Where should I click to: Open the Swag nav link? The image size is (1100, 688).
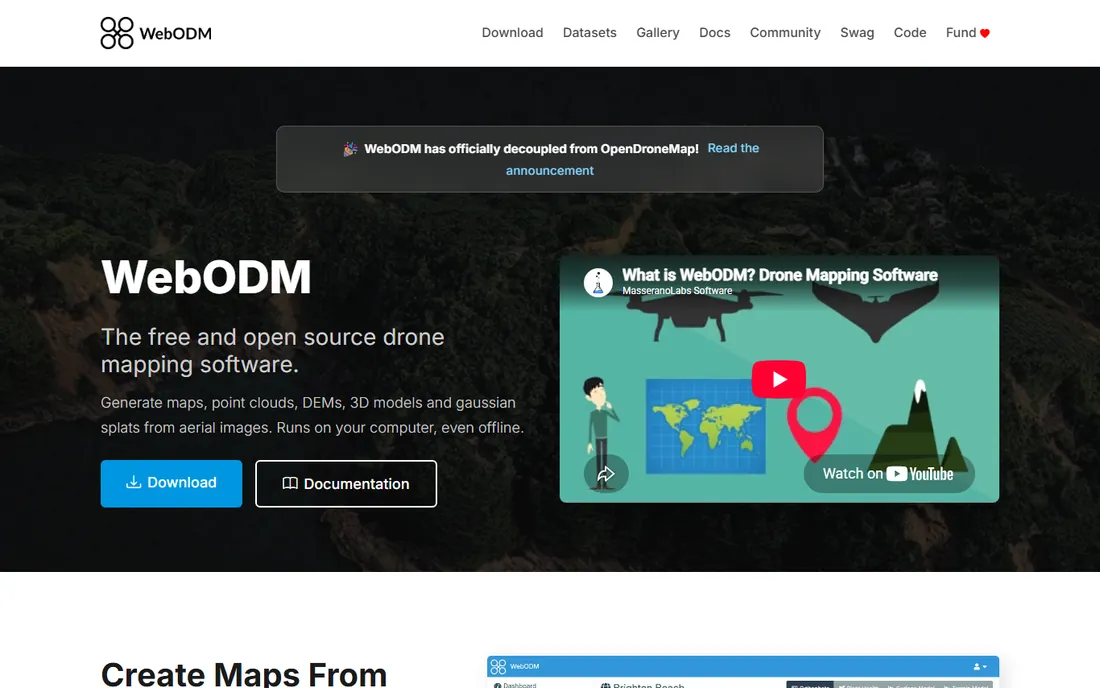tap(857, 33)
